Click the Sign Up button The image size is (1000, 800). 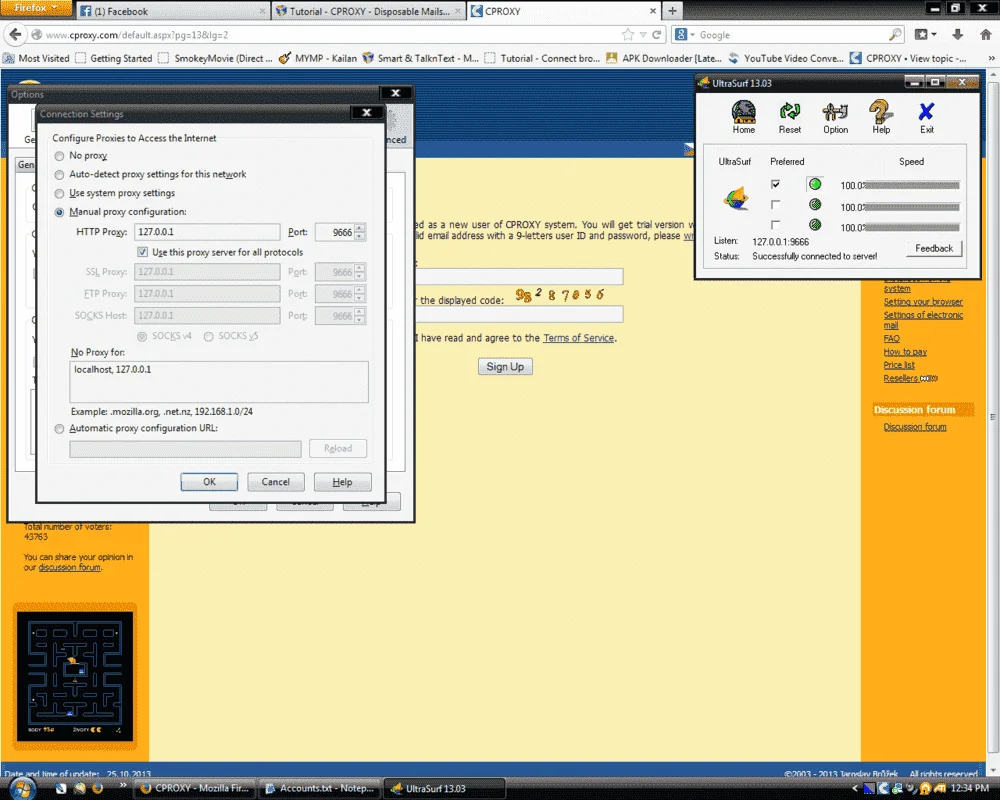click(x=505, y=366)
